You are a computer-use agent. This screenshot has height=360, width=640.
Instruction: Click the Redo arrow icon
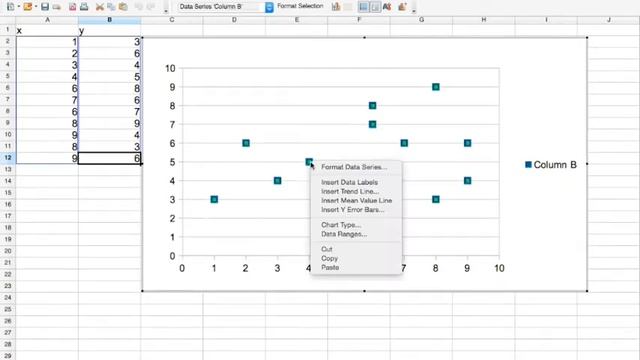tap(150, 7)
